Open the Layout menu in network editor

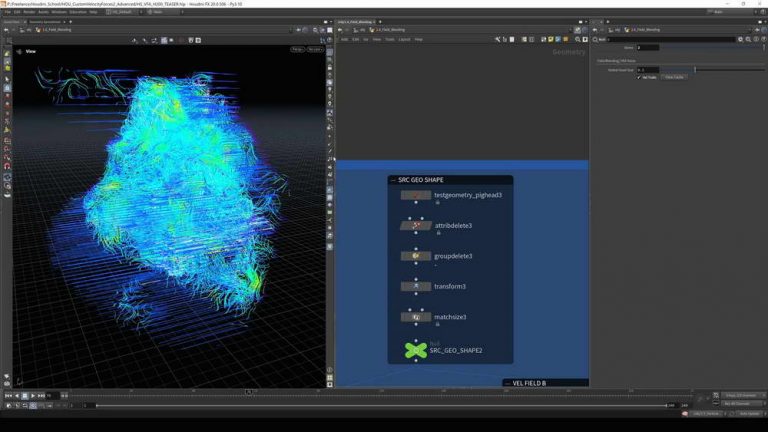click(404, 39)
